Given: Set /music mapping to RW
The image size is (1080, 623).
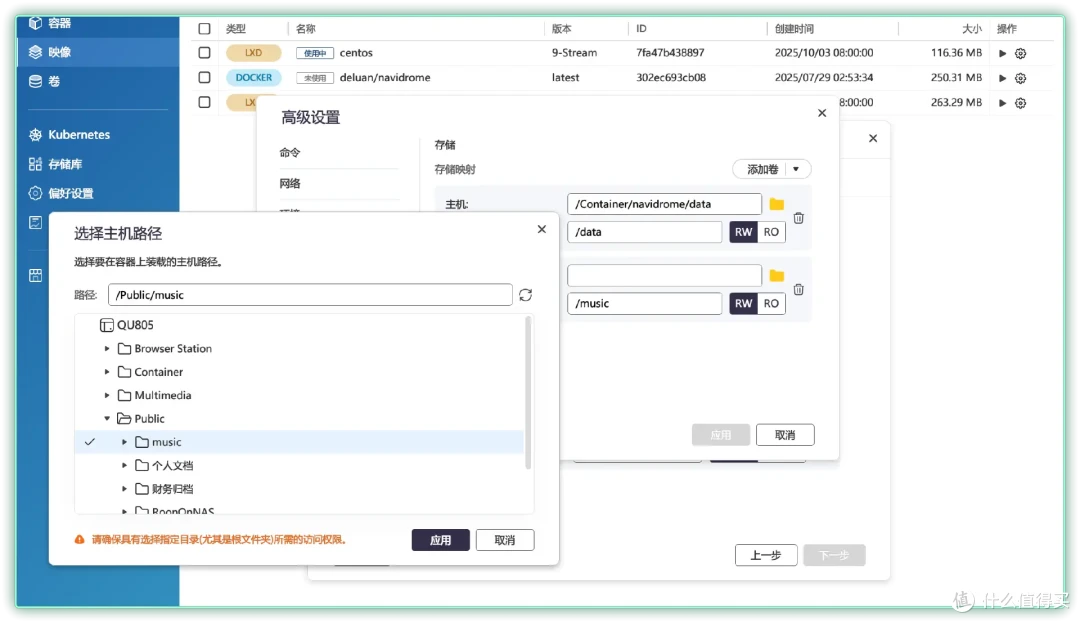Looking at the screenshot, I should (x=743, y=304).
